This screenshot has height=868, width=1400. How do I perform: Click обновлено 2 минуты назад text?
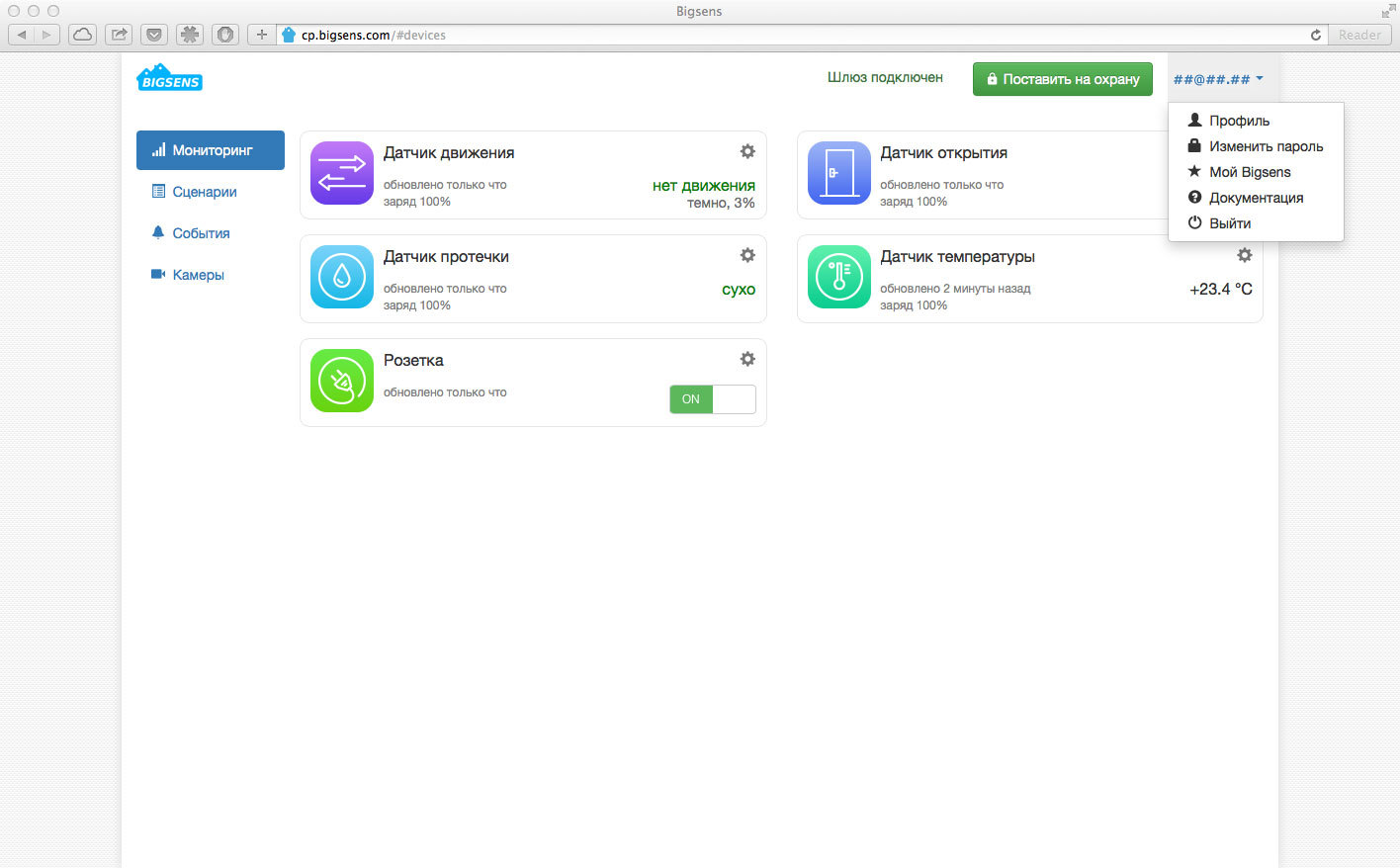tap(955, 289)
